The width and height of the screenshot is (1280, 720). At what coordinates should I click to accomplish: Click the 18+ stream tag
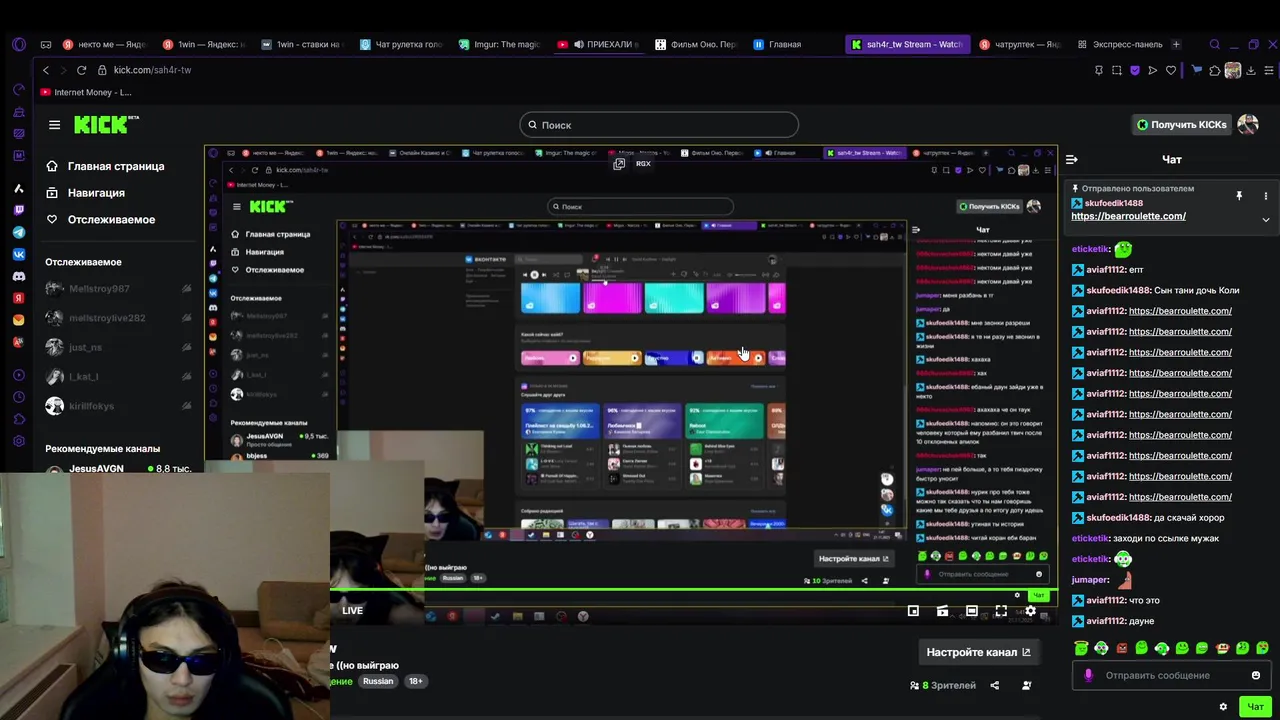pyautogui.click(x=415, y=681)
